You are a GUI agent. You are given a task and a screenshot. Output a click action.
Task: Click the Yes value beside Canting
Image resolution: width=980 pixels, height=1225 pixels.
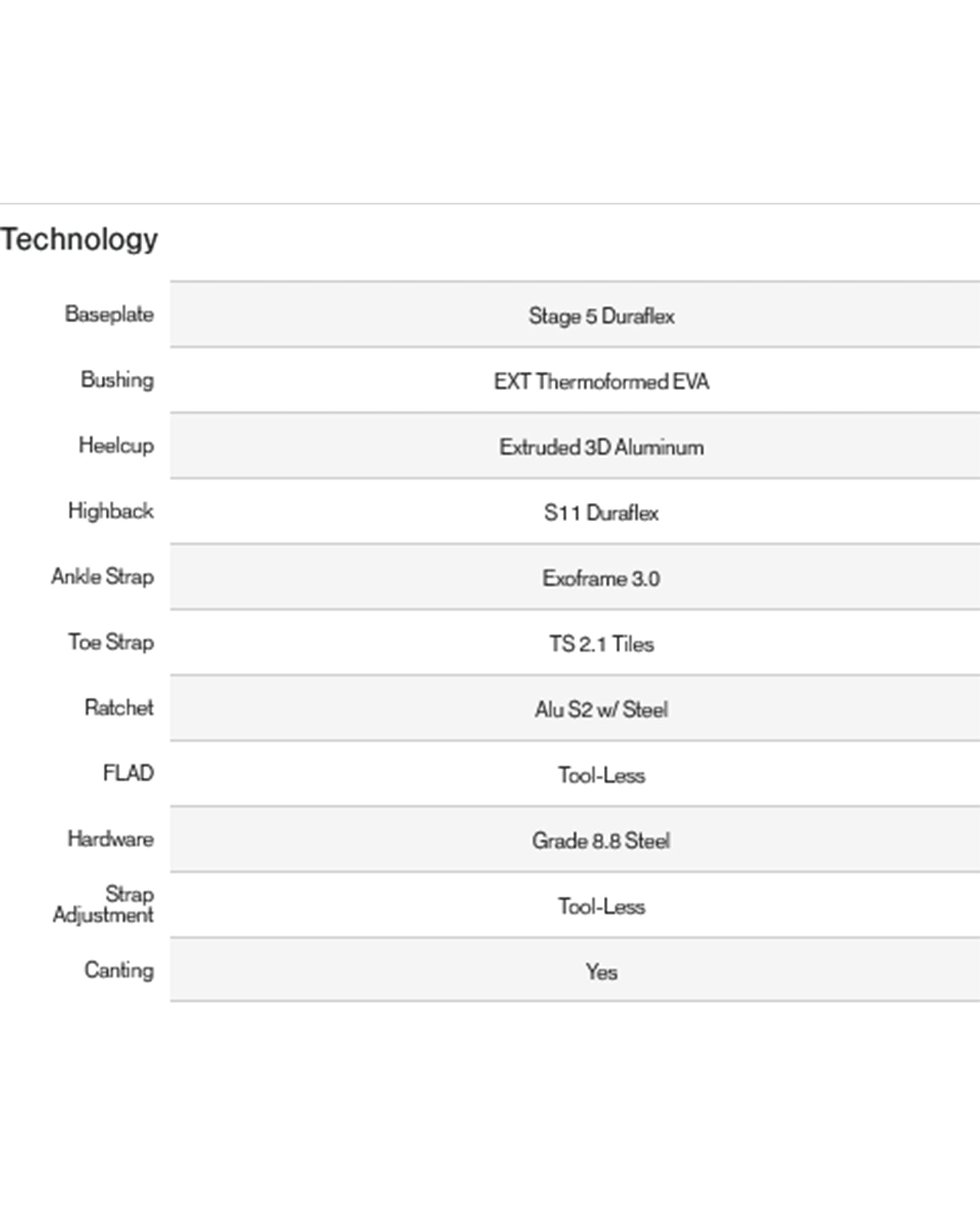coord(601,972)
